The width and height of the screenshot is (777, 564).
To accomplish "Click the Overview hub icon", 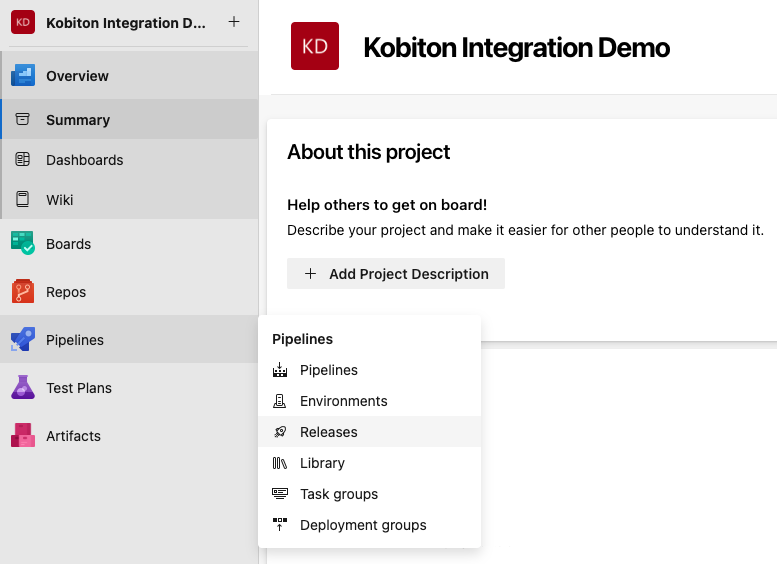I will click(23, 75).
